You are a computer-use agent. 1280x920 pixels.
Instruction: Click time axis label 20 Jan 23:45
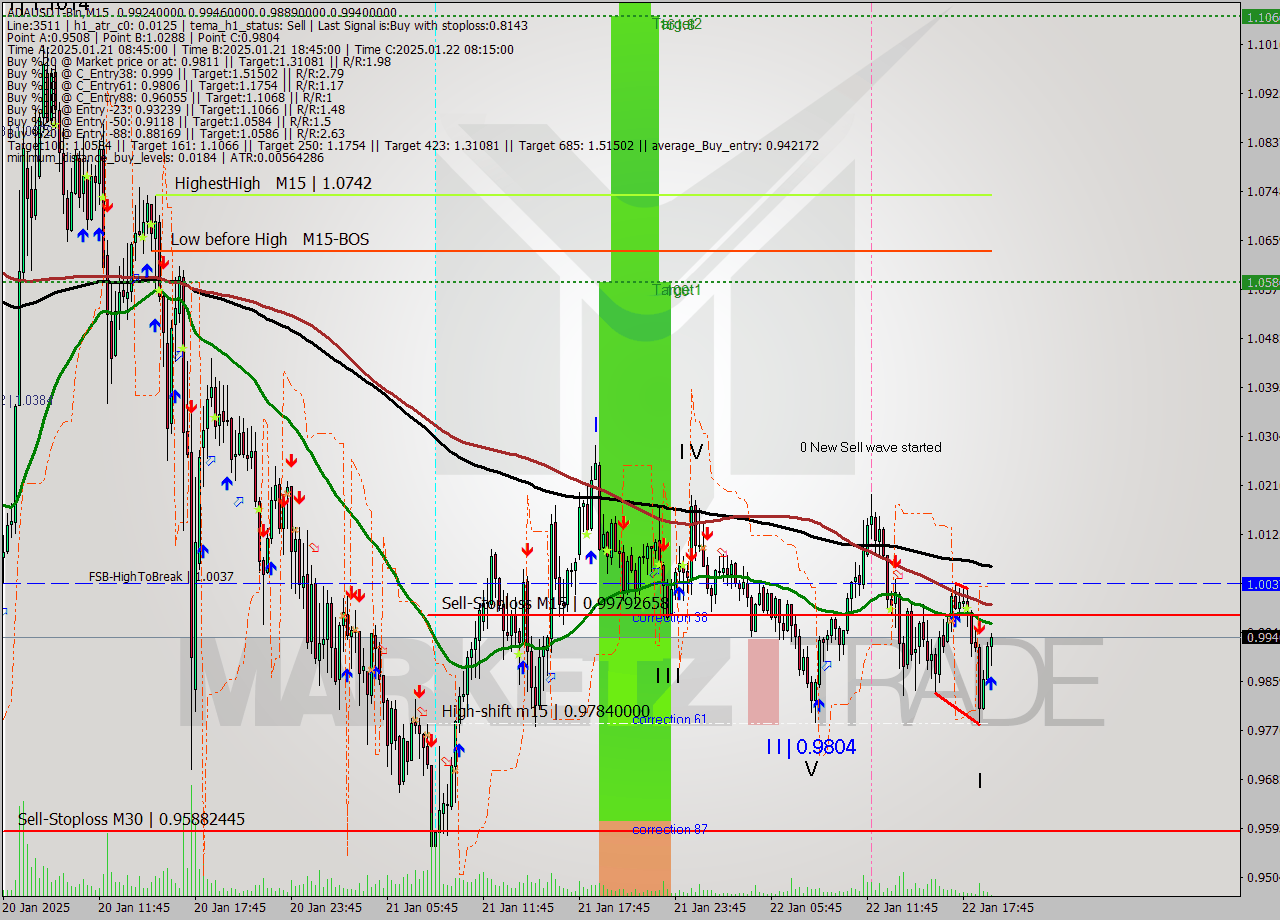click(326, 908)
